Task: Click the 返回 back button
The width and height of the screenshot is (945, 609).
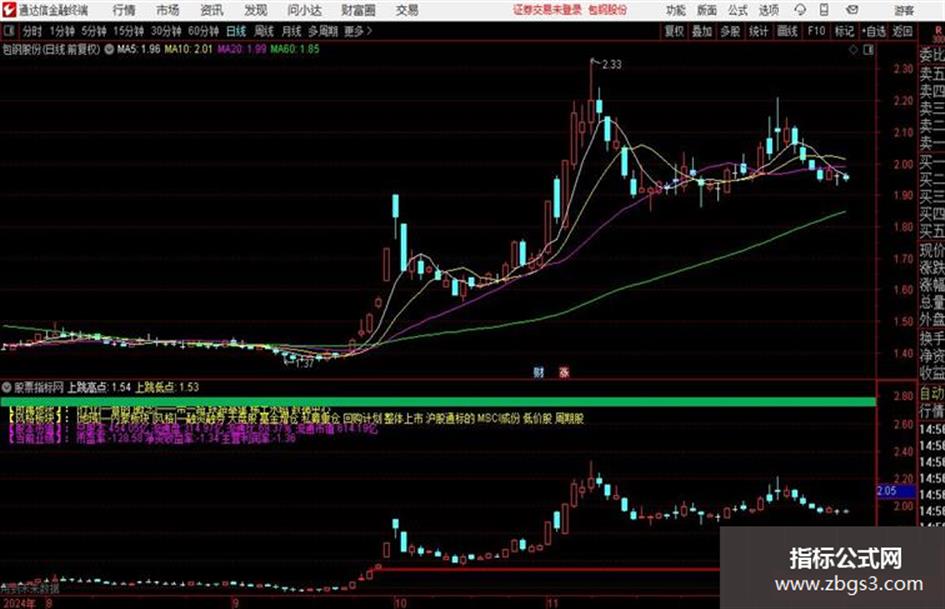Action: pyautogui.click(x=902, y=31)
